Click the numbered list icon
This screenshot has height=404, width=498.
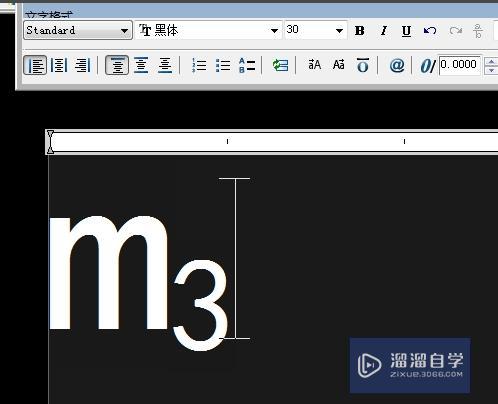(199, 65)
